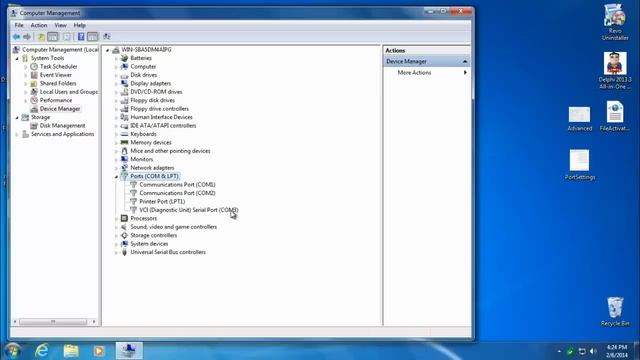Select Task Scheduler in the tree
Image resolution: width=640 pixels, height=360 pixels.
58,67
